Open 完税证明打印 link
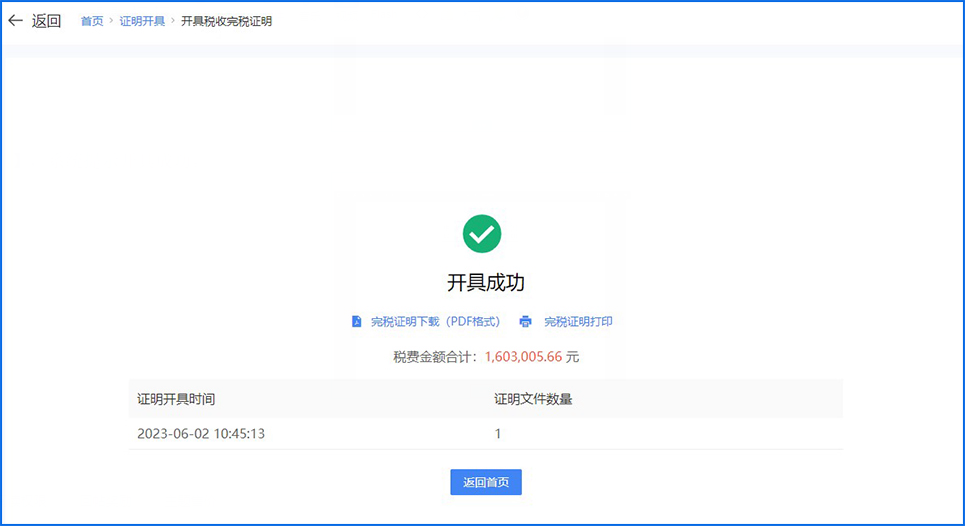 [x=578, y=322]
